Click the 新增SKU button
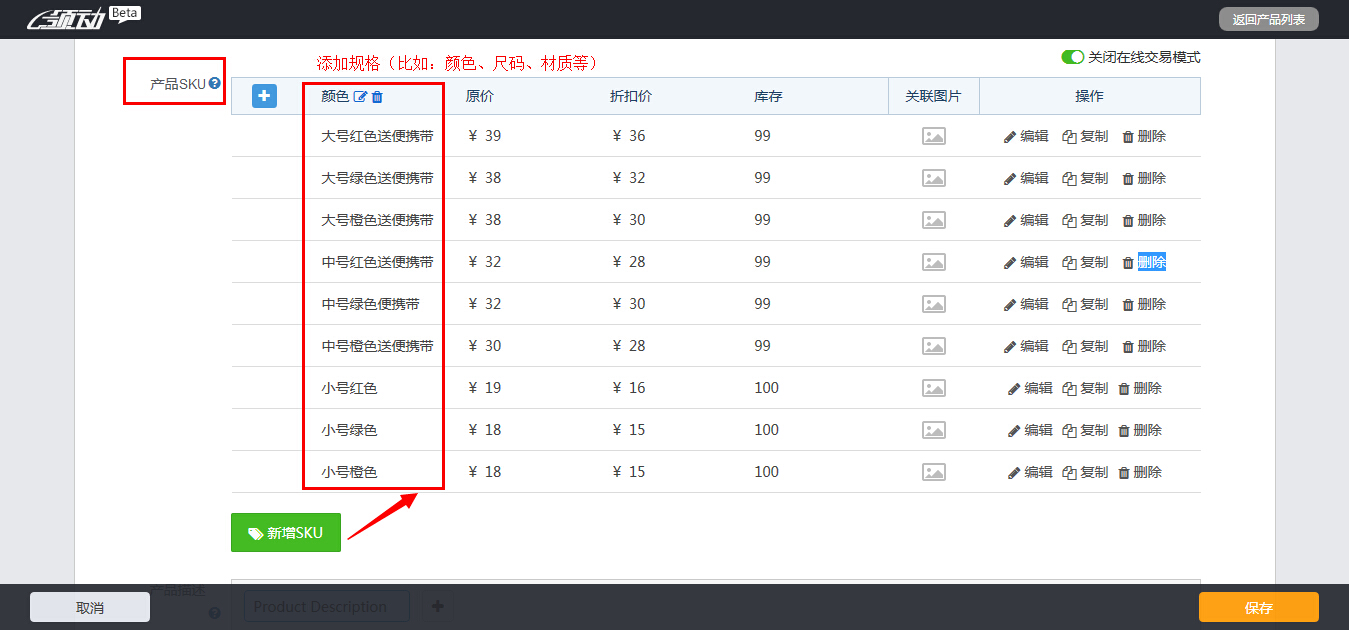 [285, 532]
